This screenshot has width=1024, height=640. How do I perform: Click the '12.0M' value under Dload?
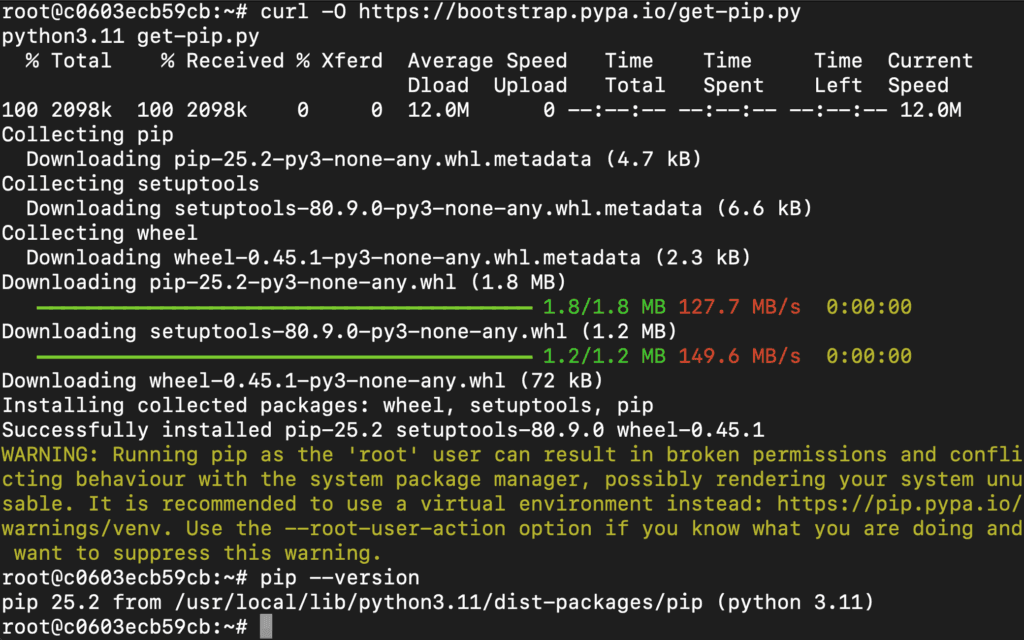coord(438,110)
